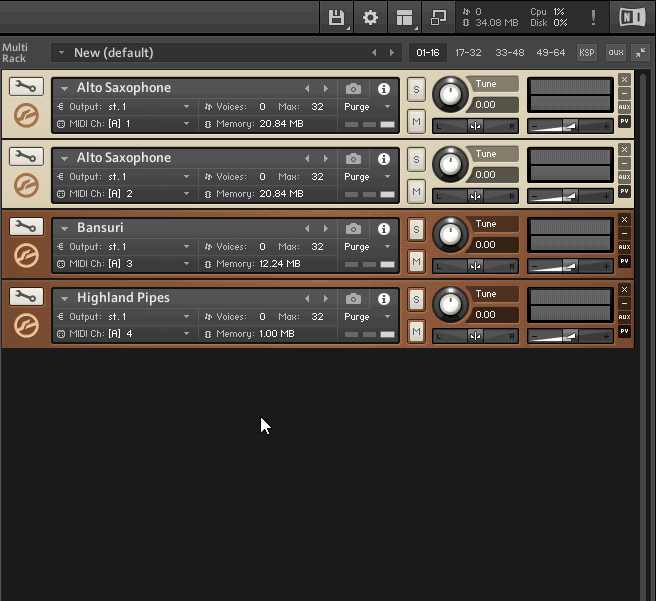Image resolution: width=656 pixels, height=601 pixels.
Task: Click volume slider of second Alto Saxophone
Action: coord(570,196)
